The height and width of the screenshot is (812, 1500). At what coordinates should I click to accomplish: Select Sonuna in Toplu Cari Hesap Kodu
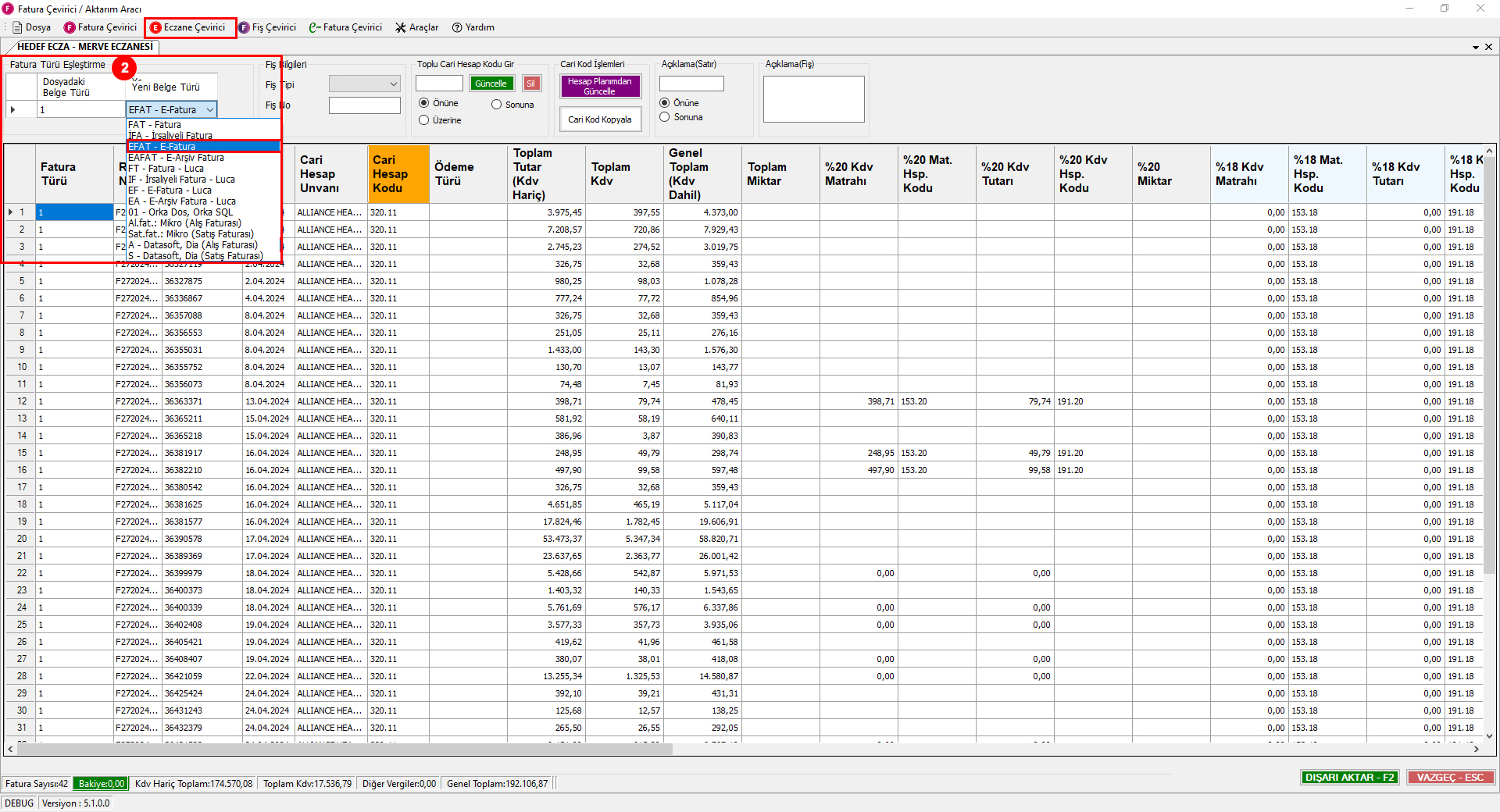pos(497,105)
